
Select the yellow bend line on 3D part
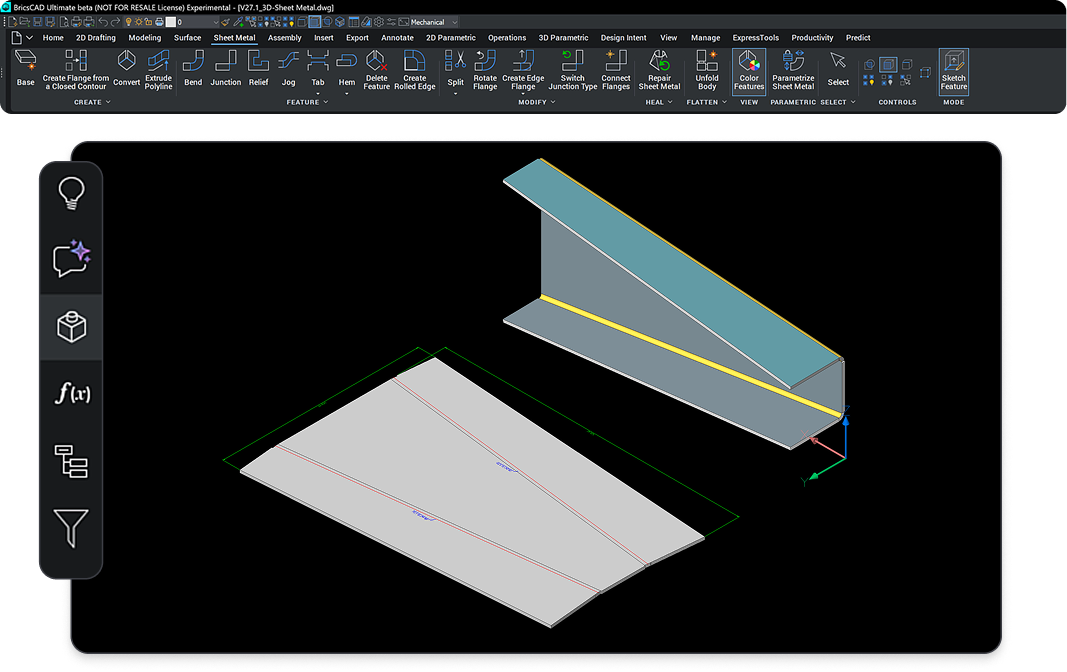point(691,355)
